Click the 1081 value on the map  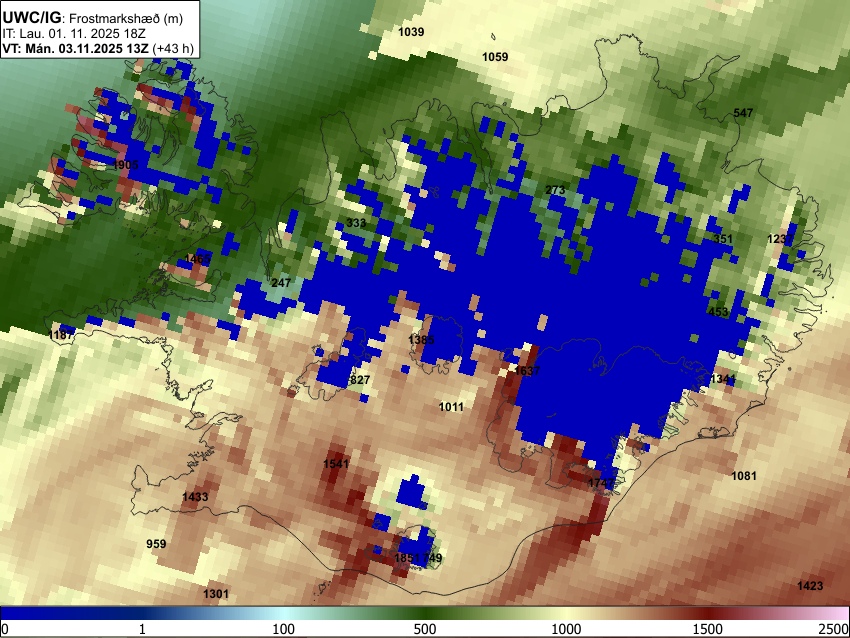pos(744,476)
